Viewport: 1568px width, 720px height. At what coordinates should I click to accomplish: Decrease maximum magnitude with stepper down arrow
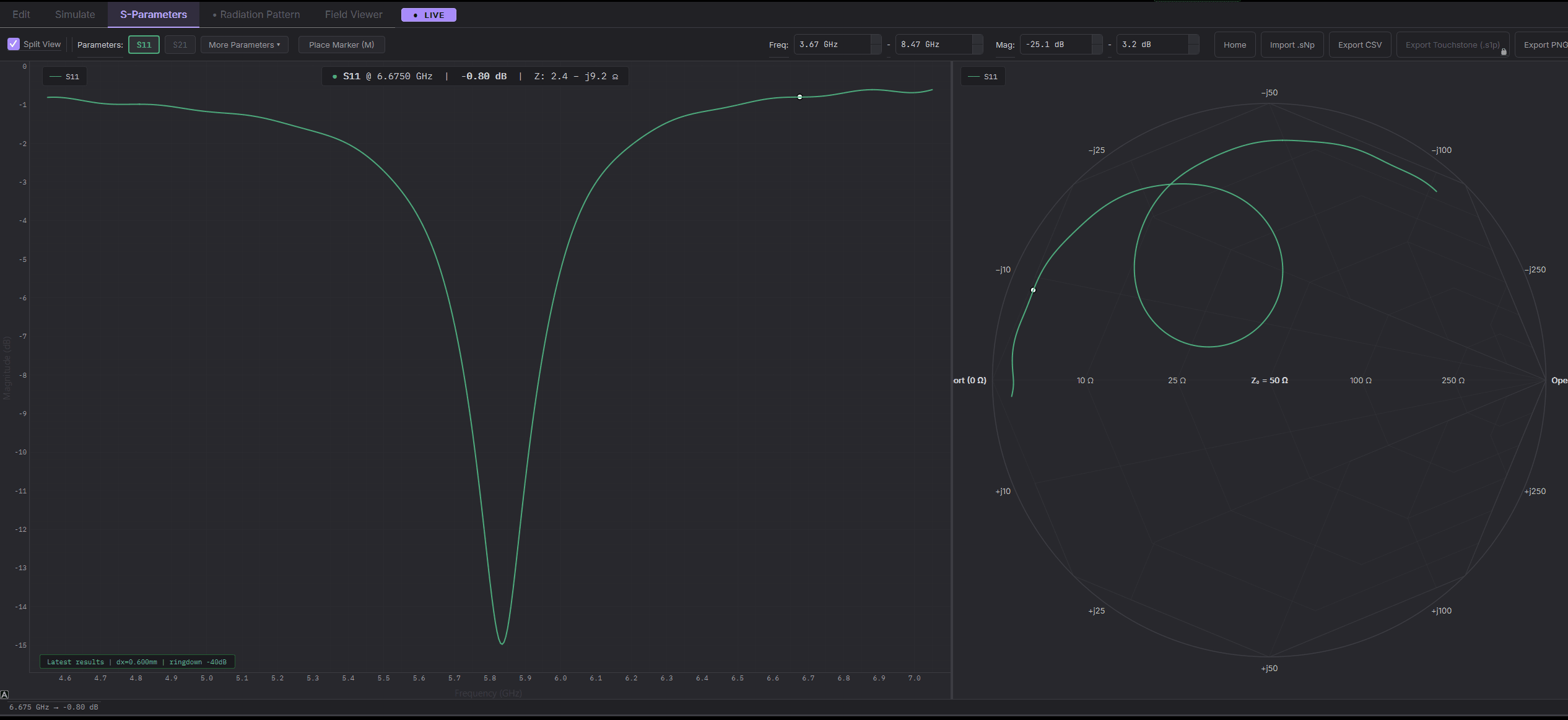tap(1193, 50)
